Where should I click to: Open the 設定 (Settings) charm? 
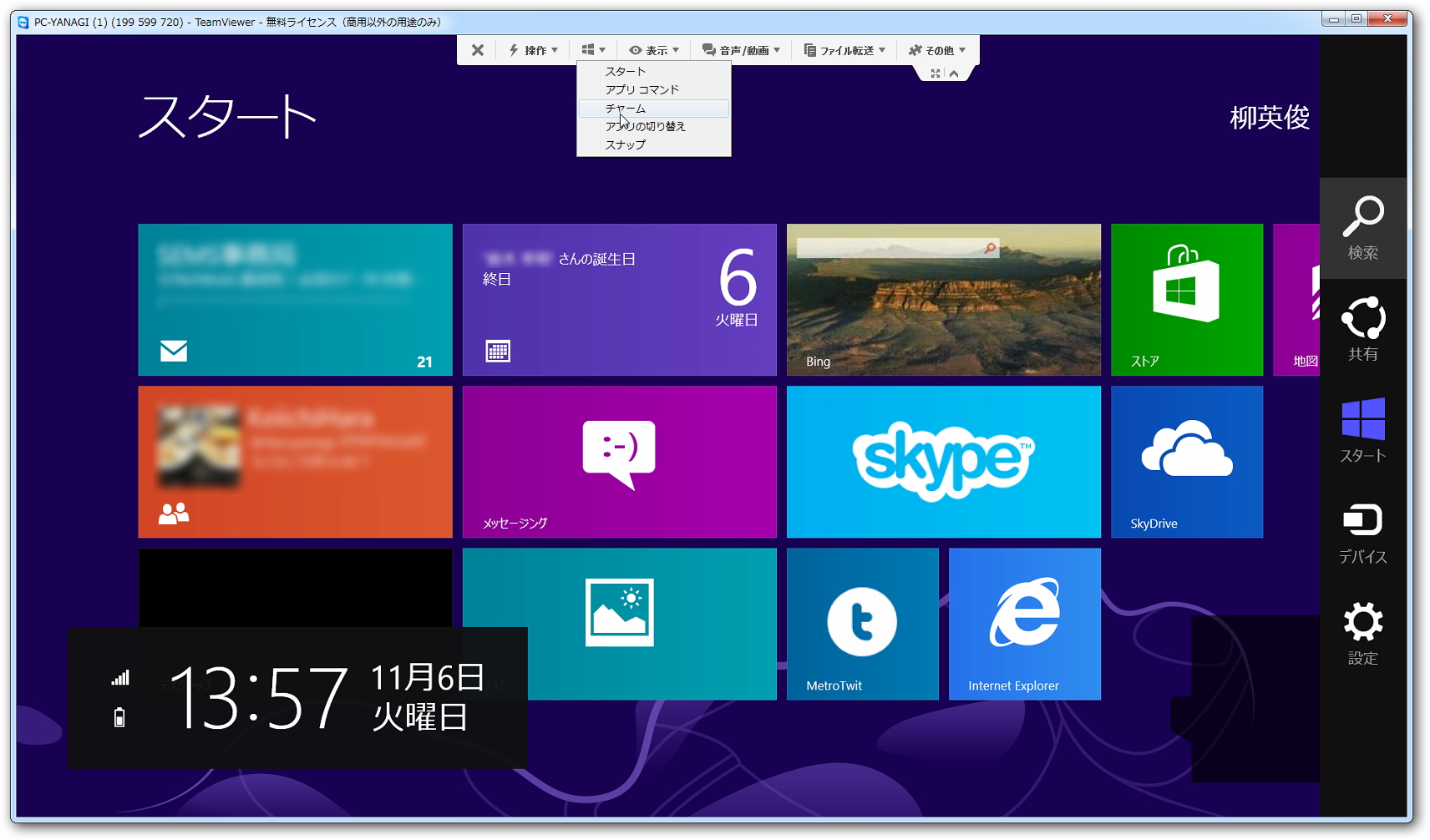[x=1362, y=633]
